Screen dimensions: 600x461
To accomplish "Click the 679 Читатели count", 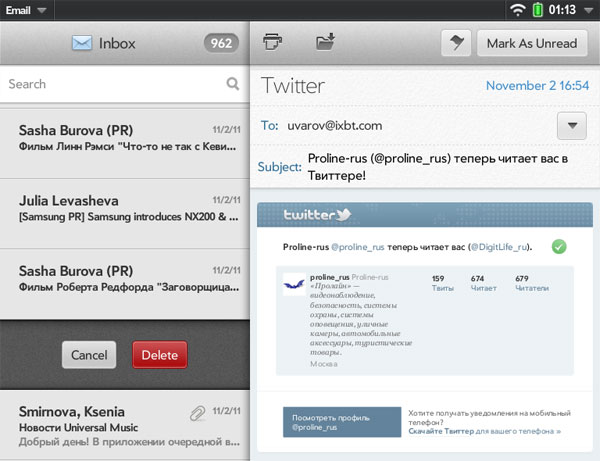I will pos(532,283).
